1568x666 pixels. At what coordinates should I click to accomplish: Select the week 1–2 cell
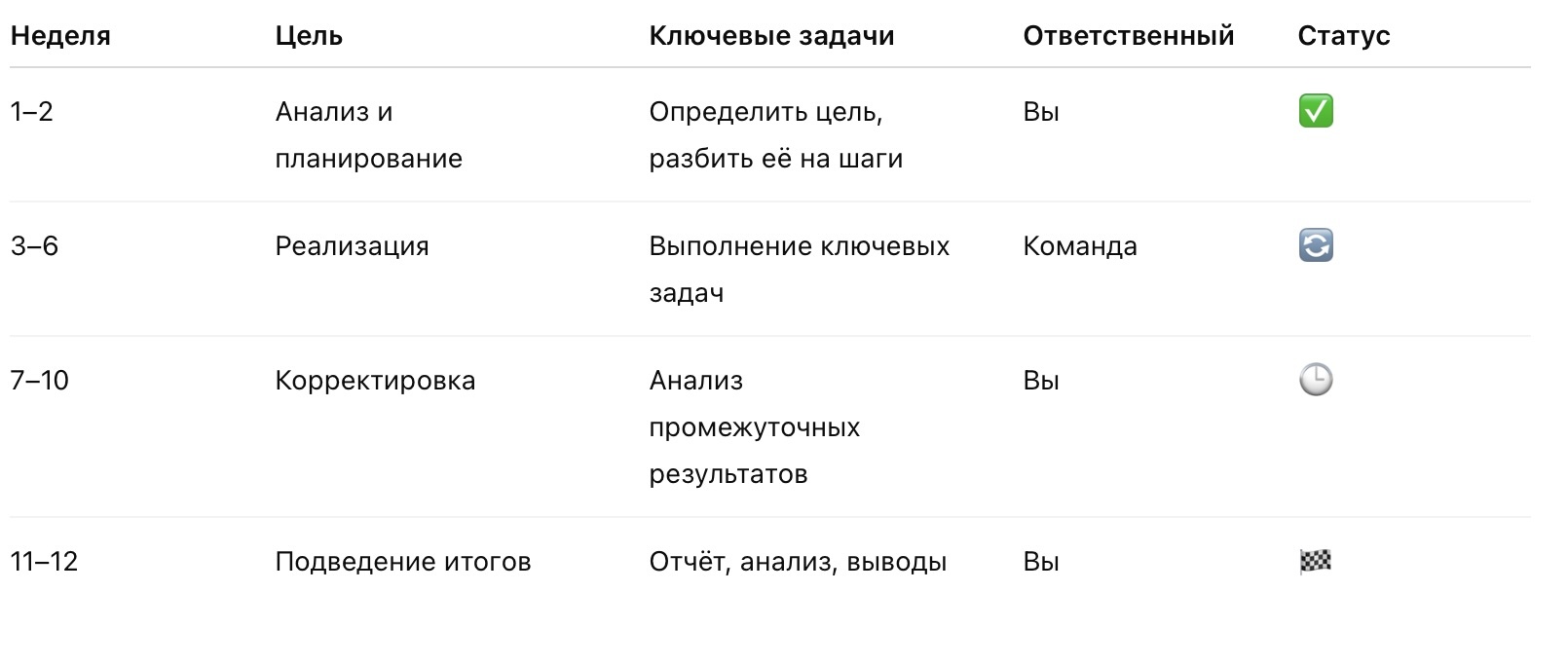coord(32,112)
